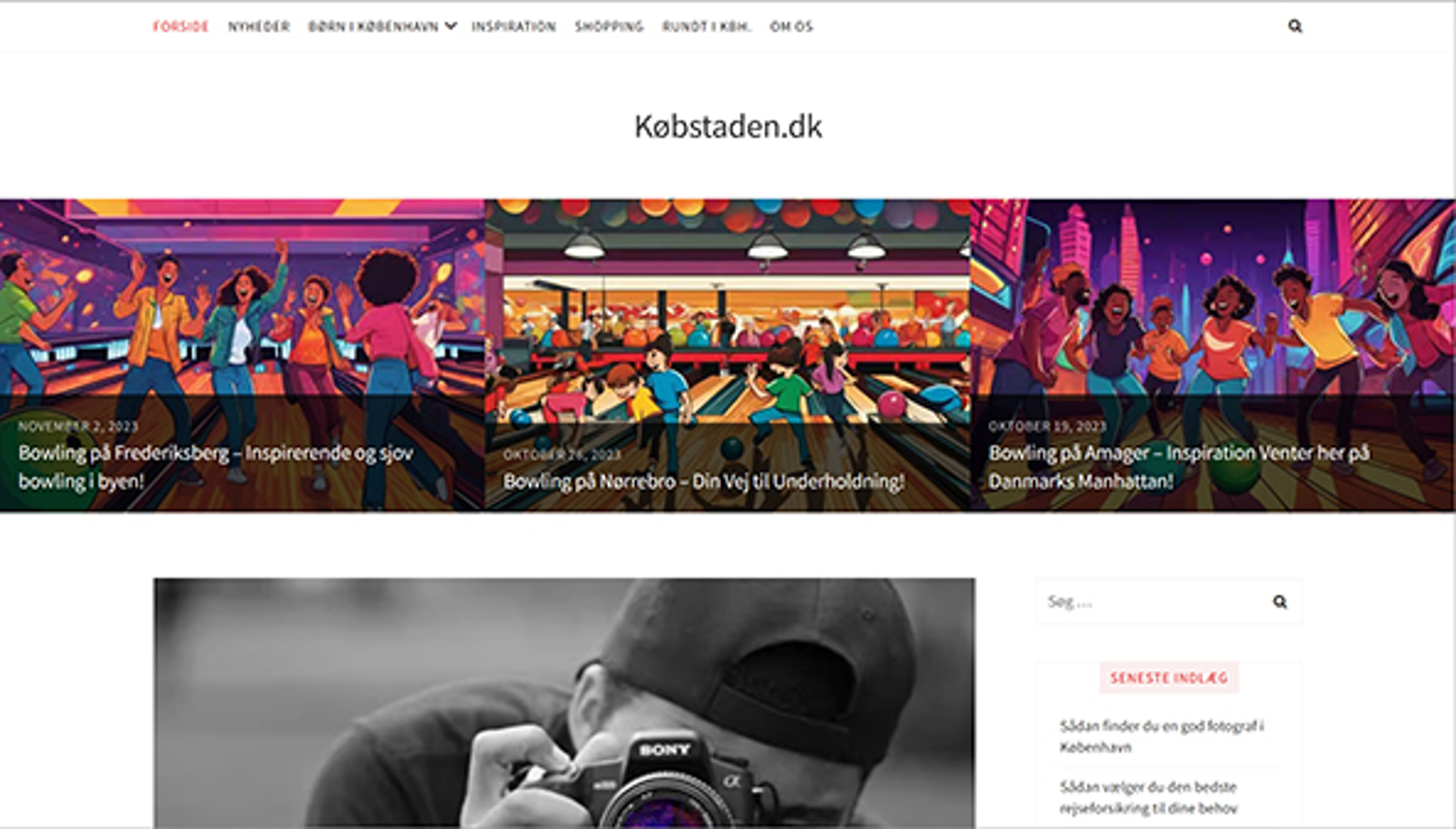The image size is (1456, 829).
Task: Click the Købstaden.dk site title
Action: pos(728,126)
